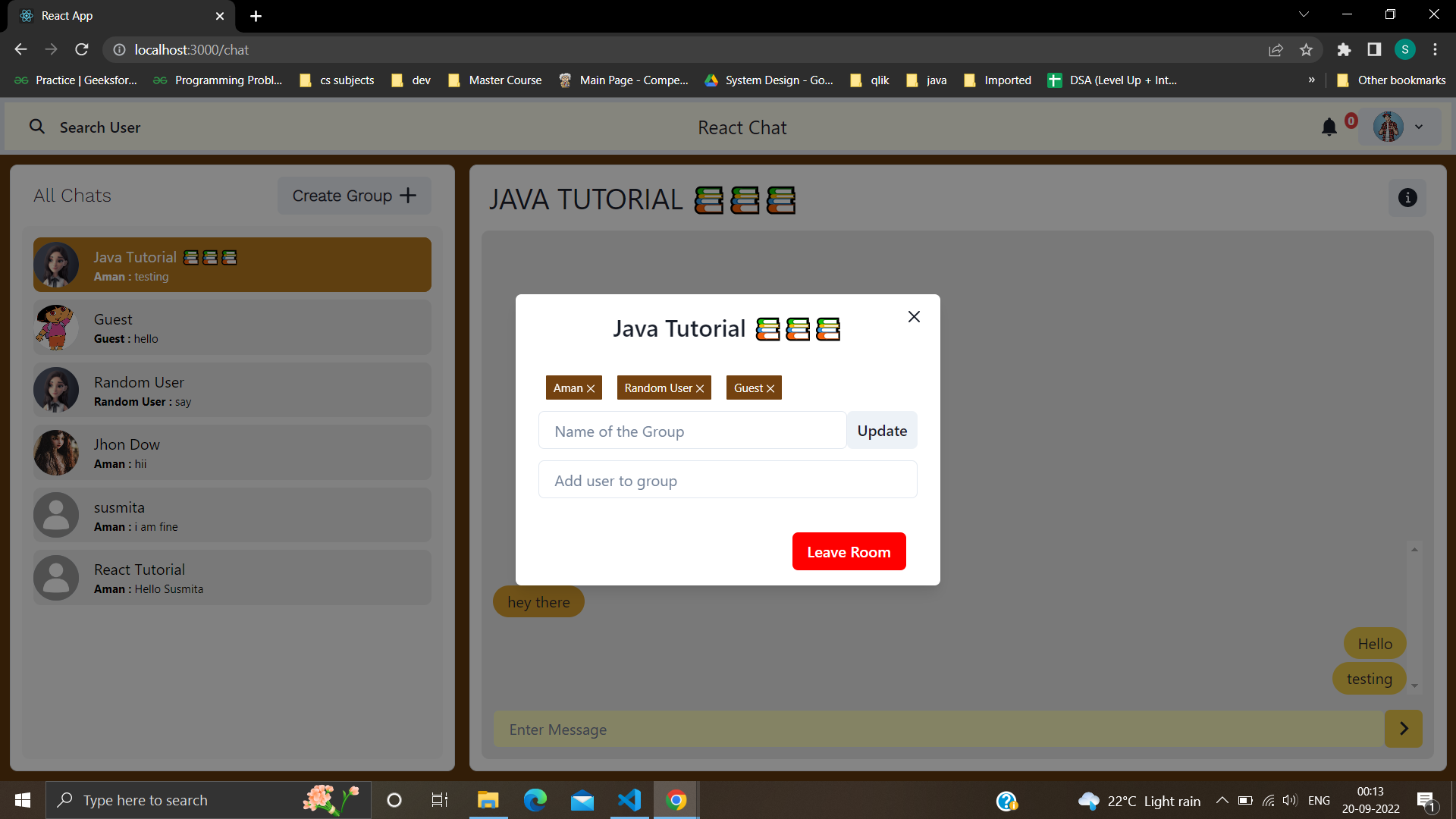Remove Guest tag from group

tap(770, 388)
